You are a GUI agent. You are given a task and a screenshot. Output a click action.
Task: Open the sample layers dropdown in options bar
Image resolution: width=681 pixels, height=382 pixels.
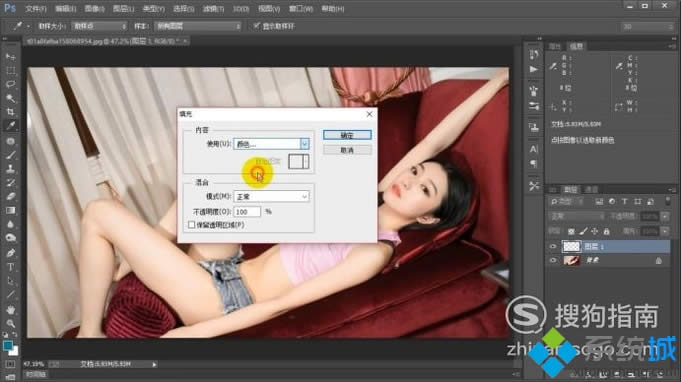click(198, 26)
